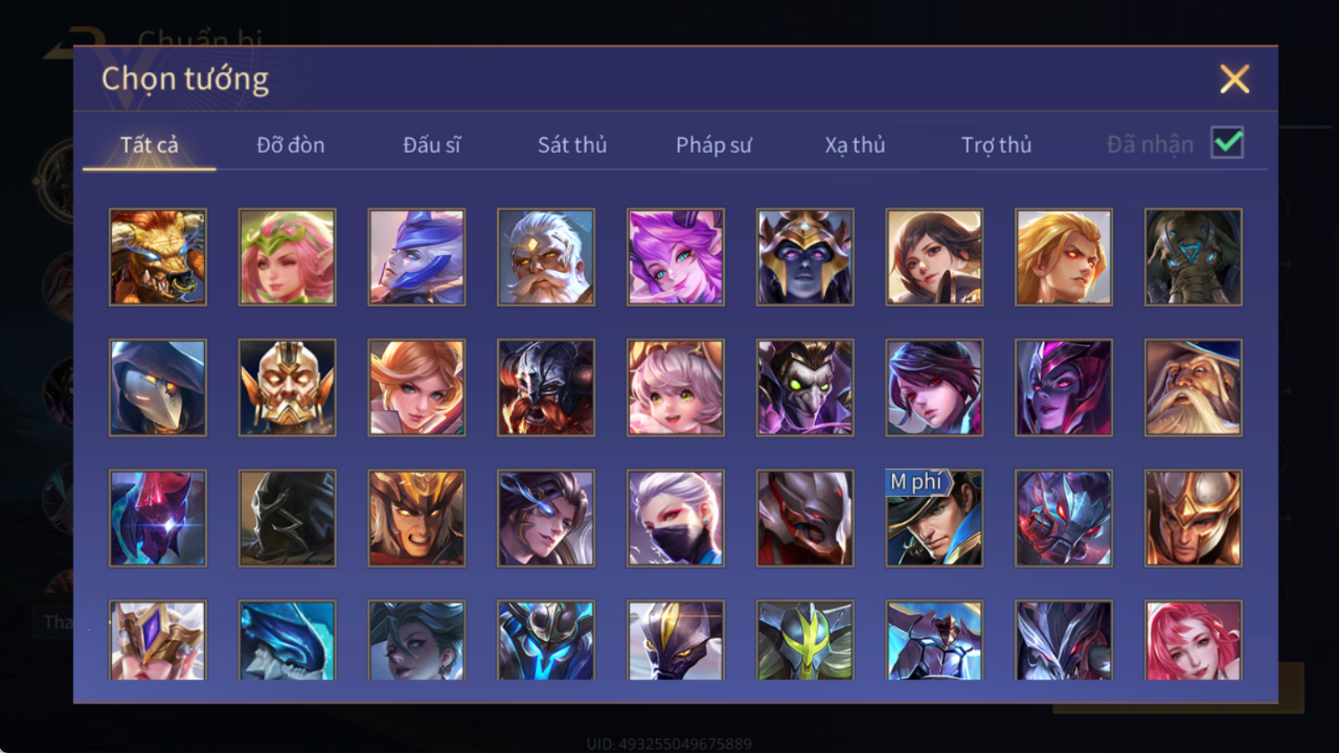Pick the hooded plague-mask hero portrait
This screenshot has width=1339, height=753.
click(158, 387)
